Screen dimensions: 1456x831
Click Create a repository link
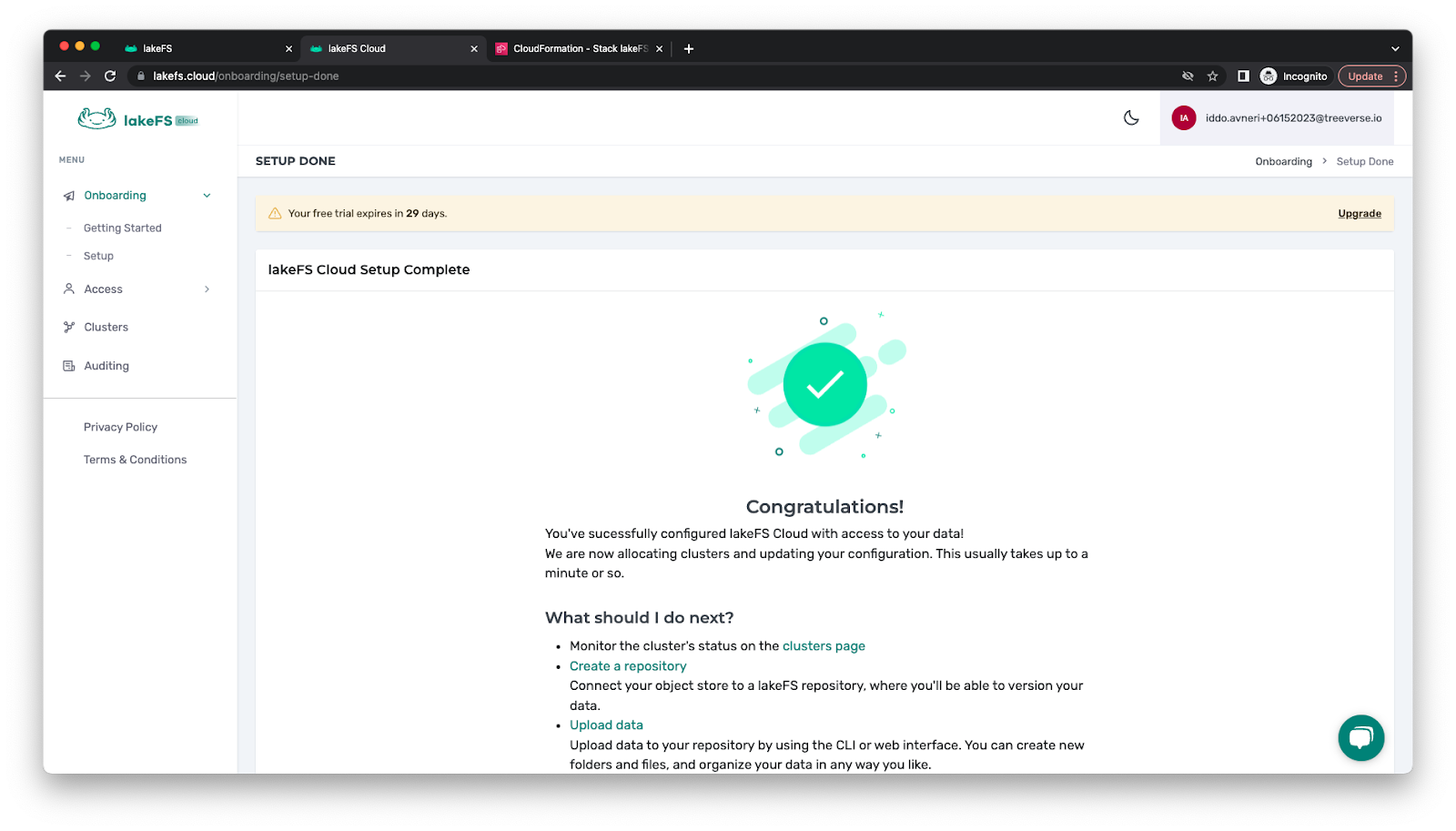(628, 666)
